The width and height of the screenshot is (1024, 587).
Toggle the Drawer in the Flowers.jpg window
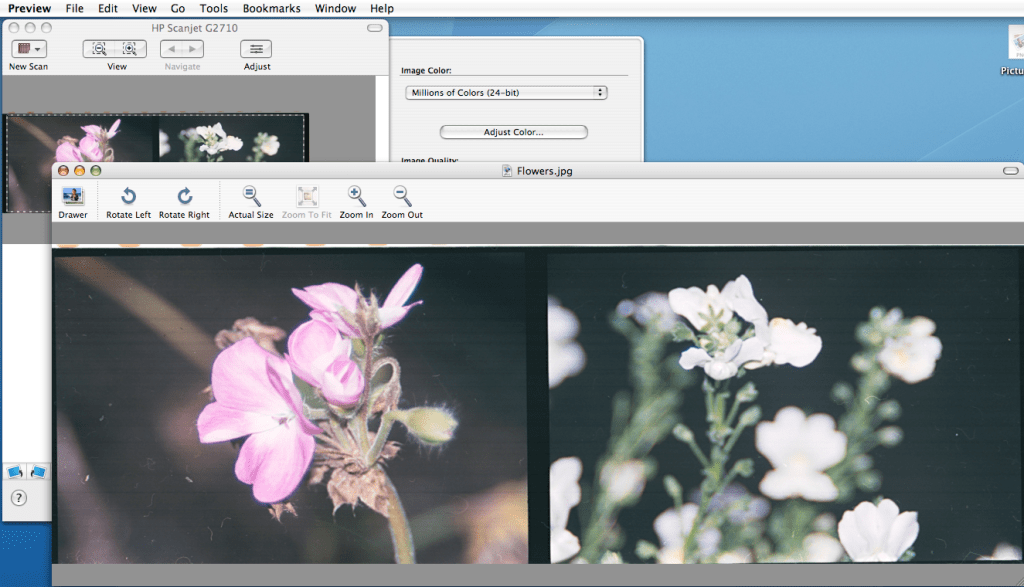coord(72,197)
